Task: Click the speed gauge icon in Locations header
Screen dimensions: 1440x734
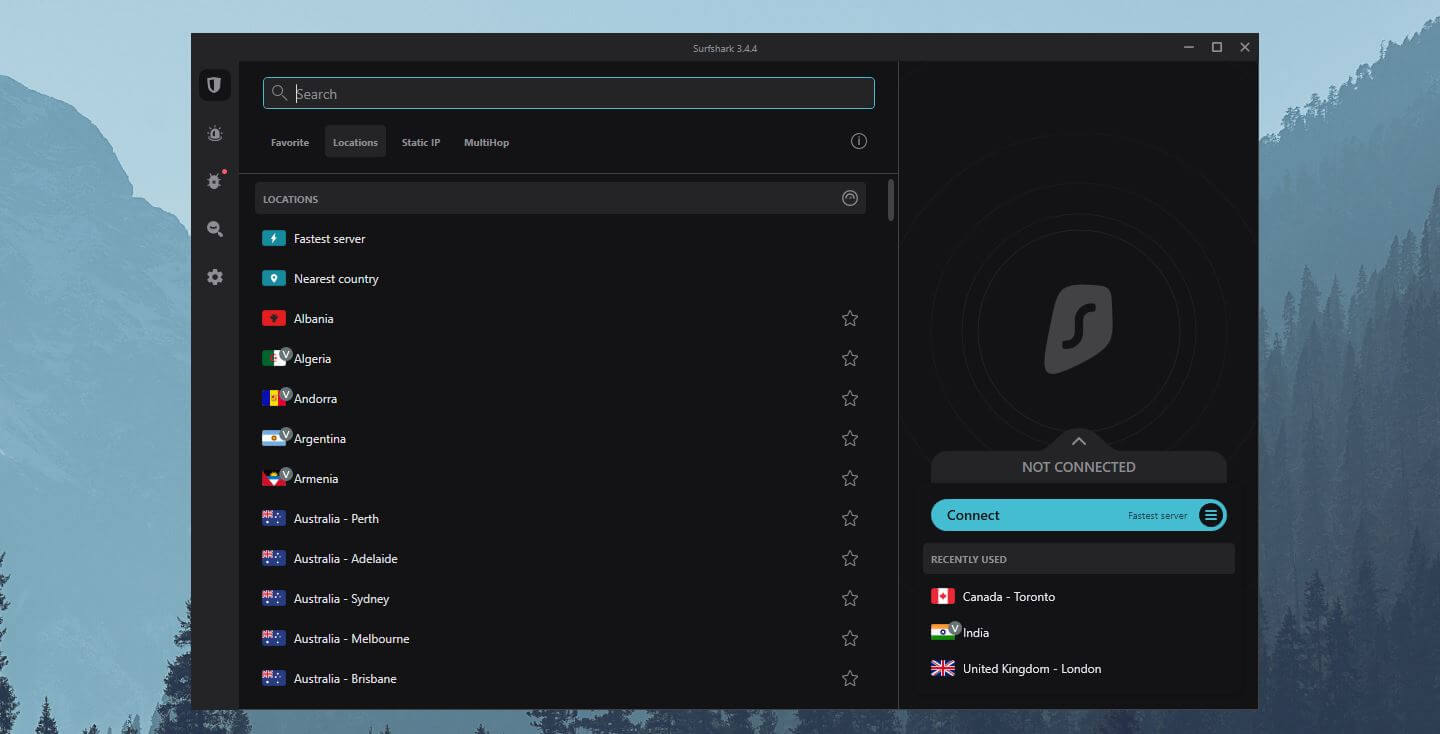Action: (850, 198)
